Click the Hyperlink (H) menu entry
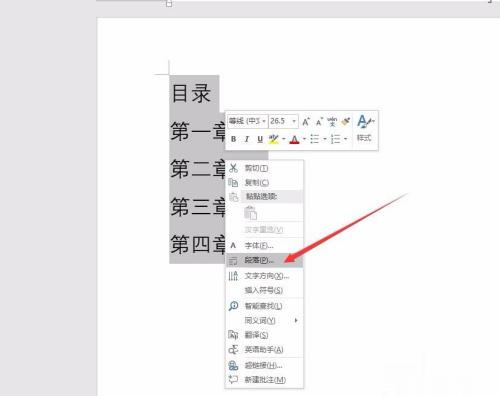The width and height of the screenshot is (500, 396). (264, 365)
